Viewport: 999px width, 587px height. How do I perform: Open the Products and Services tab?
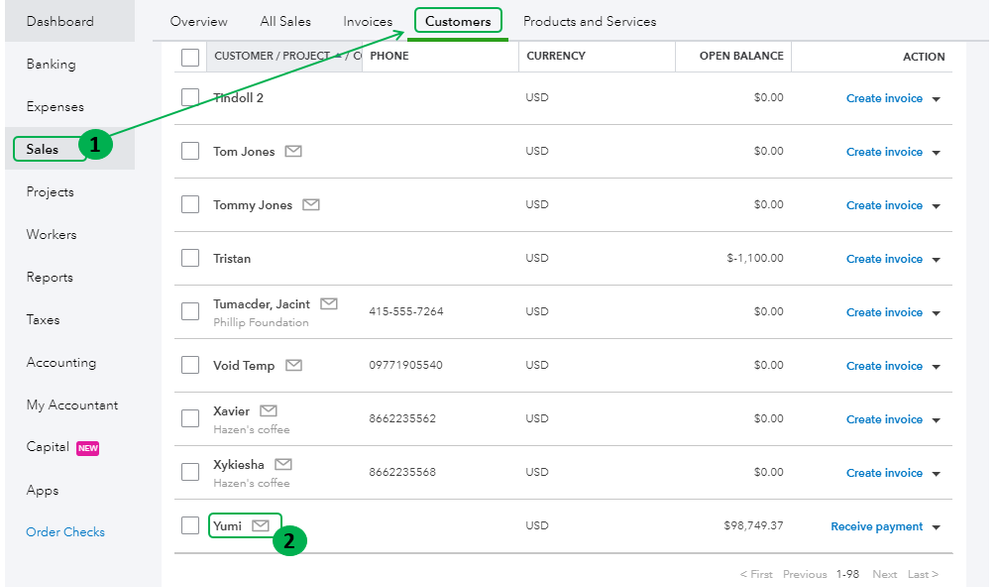pos(589,21)
